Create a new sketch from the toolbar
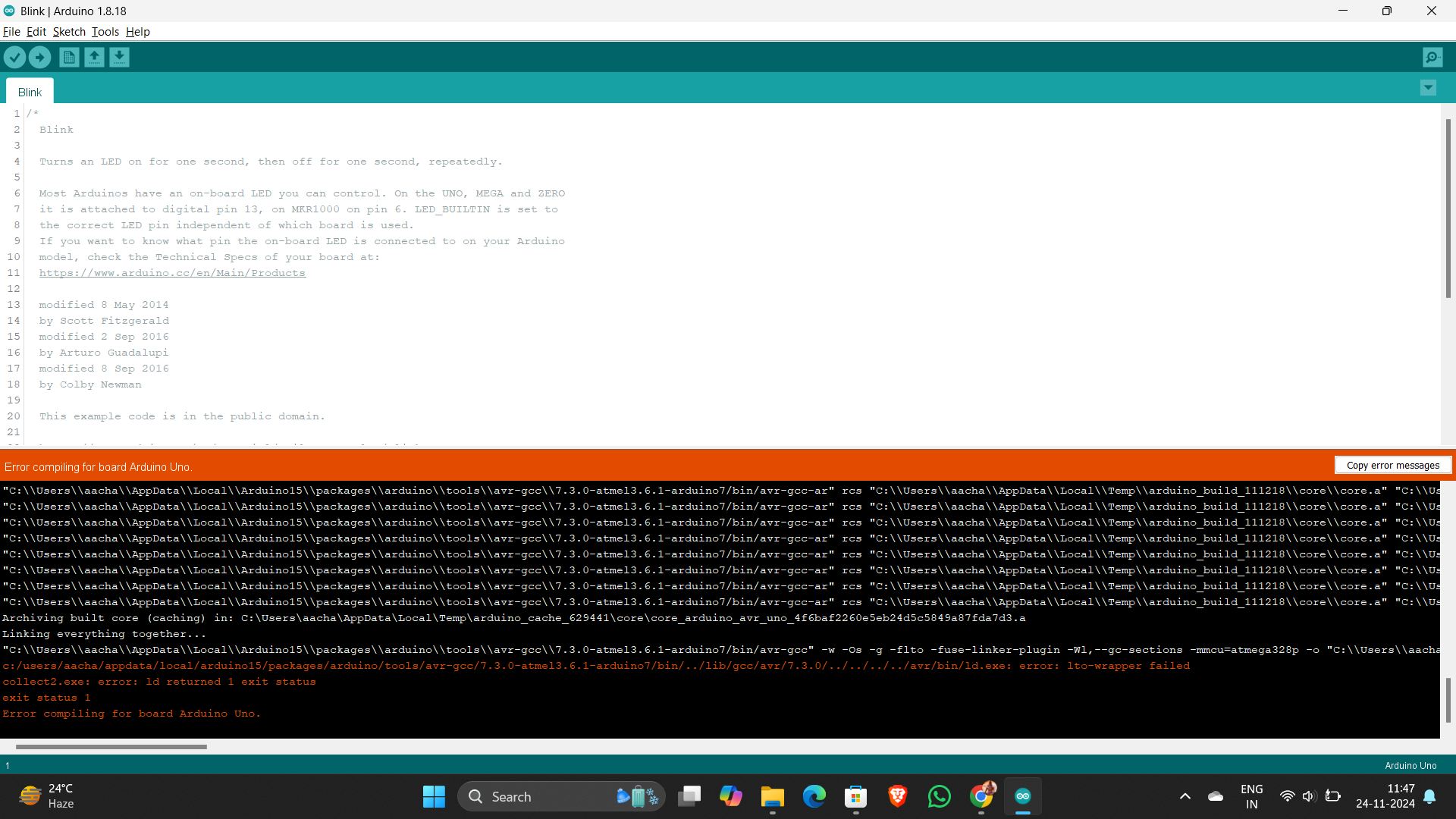Image resolution: width=1456 pixels, height=819 pixels. click(69, 57)
